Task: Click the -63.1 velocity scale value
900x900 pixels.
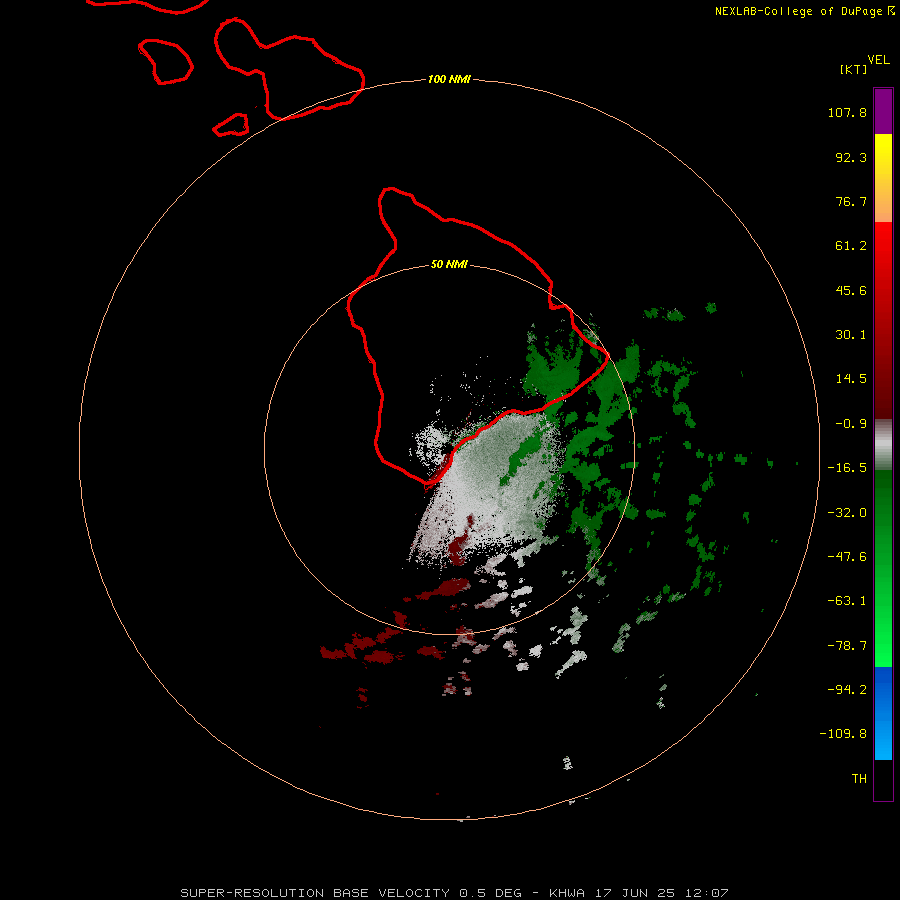Action: [847, 601]
